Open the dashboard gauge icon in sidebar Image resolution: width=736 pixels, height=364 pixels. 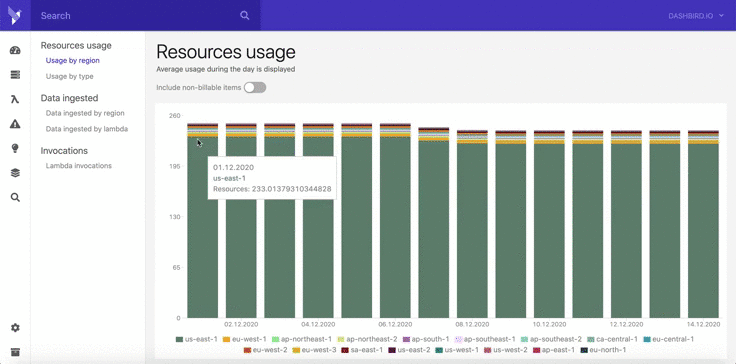click(x=15, y=51)
